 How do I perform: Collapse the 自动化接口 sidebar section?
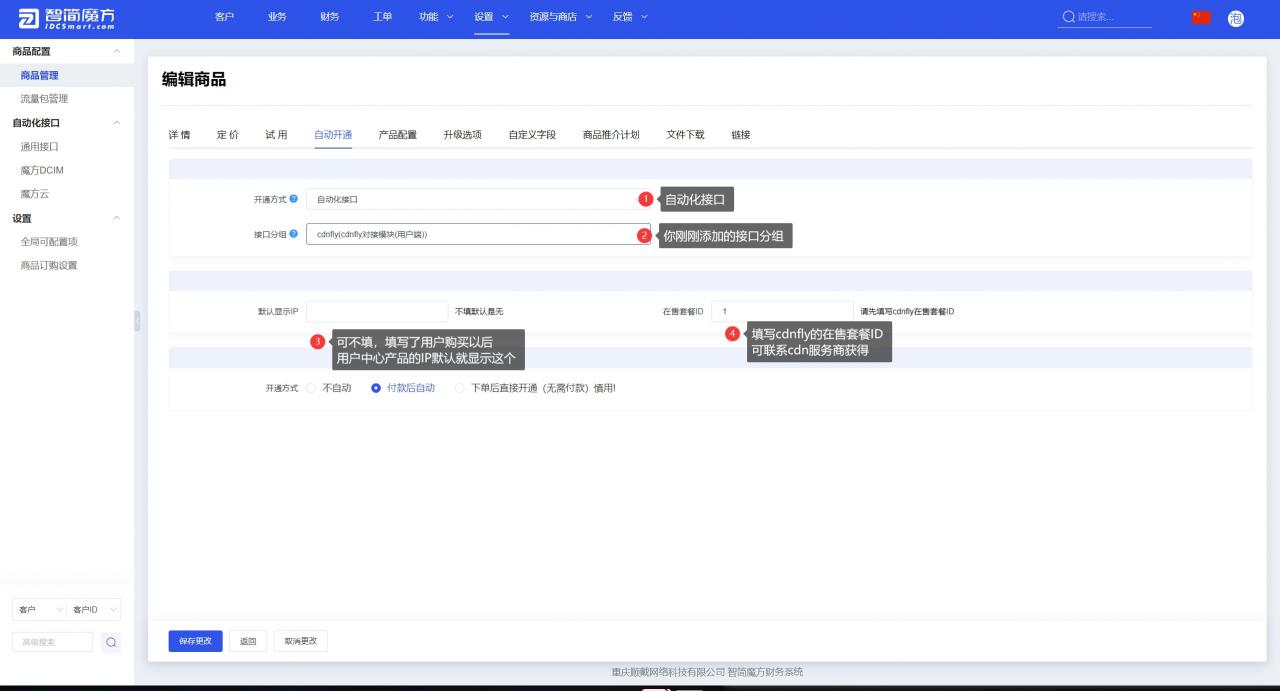(116, 123)
